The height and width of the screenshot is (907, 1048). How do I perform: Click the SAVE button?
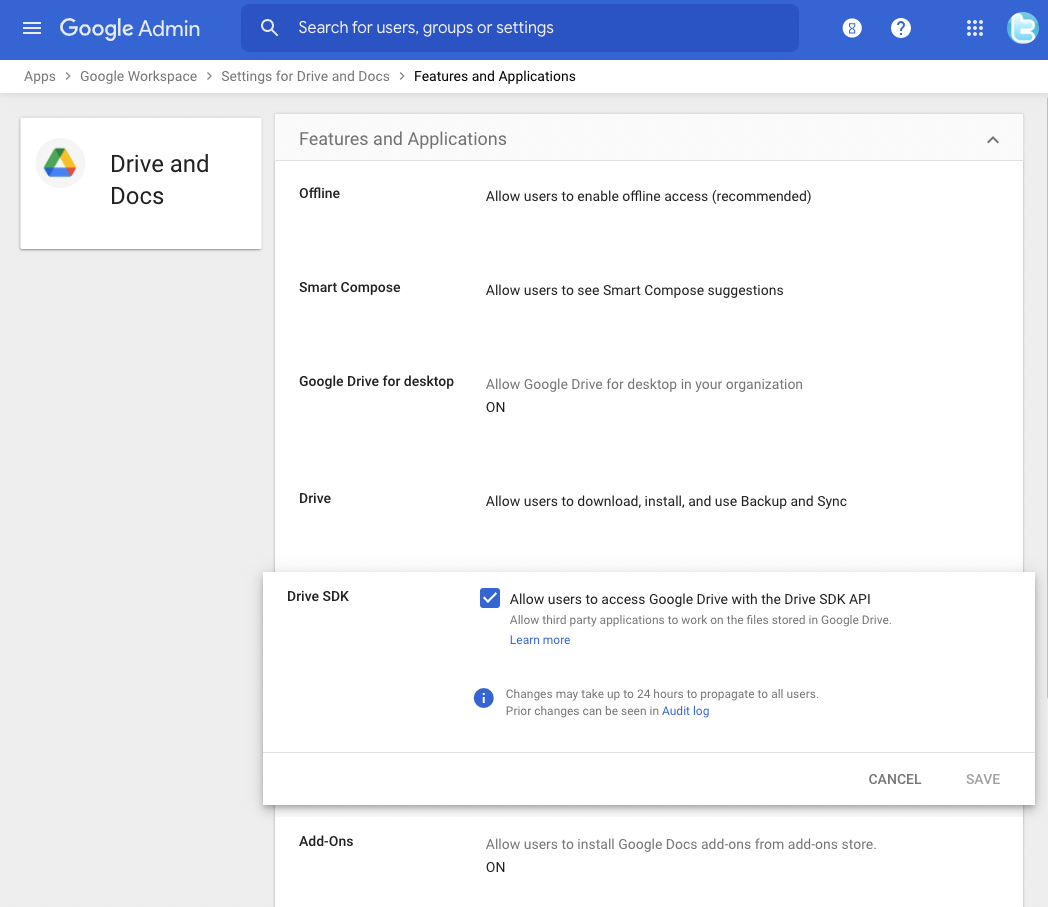tap(982, 779)
